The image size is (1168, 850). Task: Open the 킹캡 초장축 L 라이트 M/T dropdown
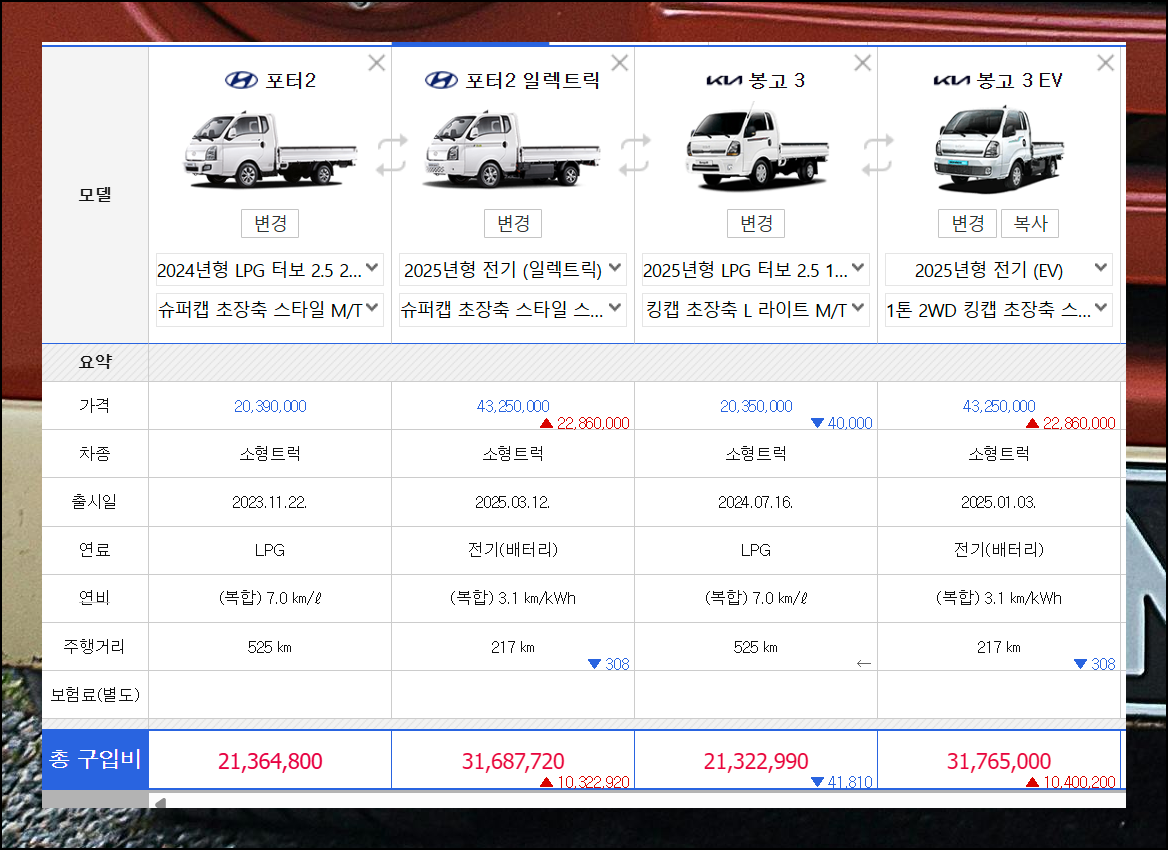pyautogui.click(x=755, y=310)
